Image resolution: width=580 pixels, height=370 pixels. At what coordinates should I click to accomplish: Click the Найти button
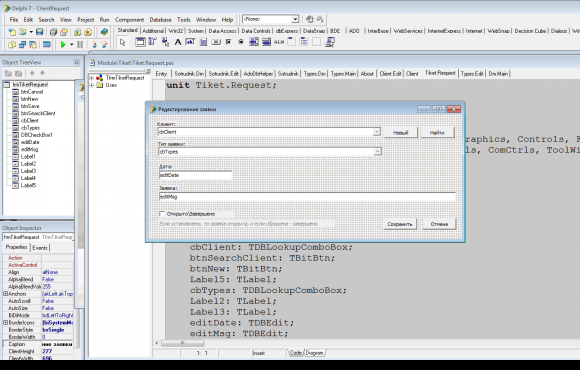437,132
